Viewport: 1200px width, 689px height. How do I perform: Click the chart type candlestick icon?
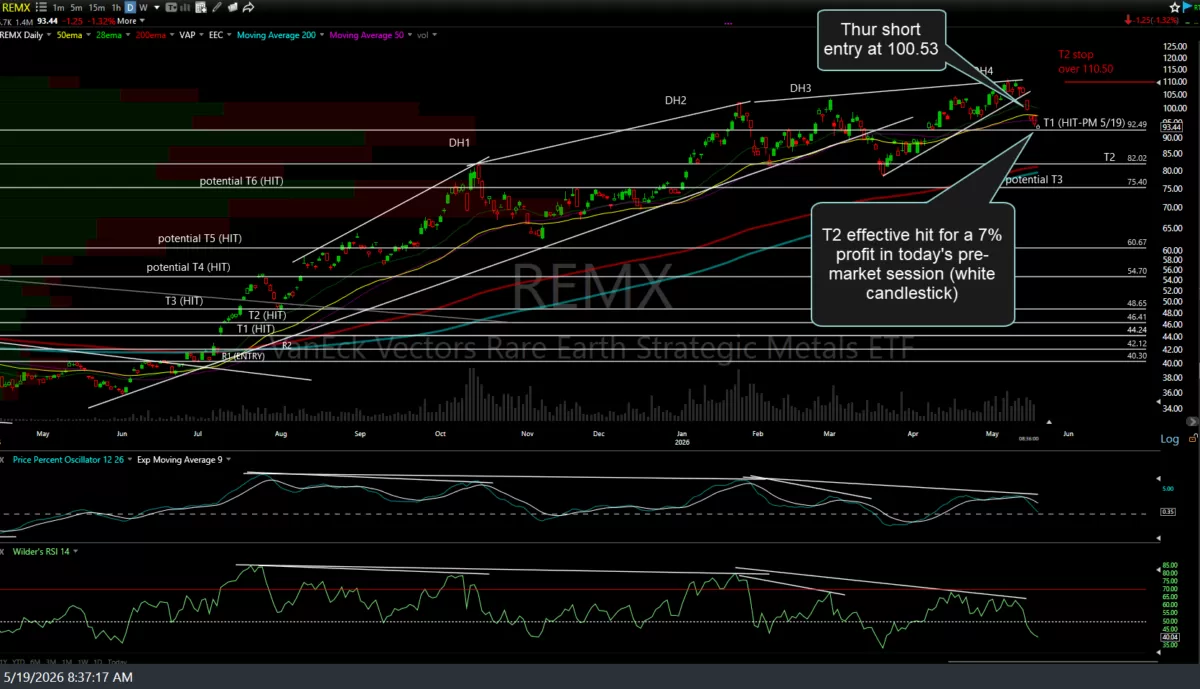[172, 7]
